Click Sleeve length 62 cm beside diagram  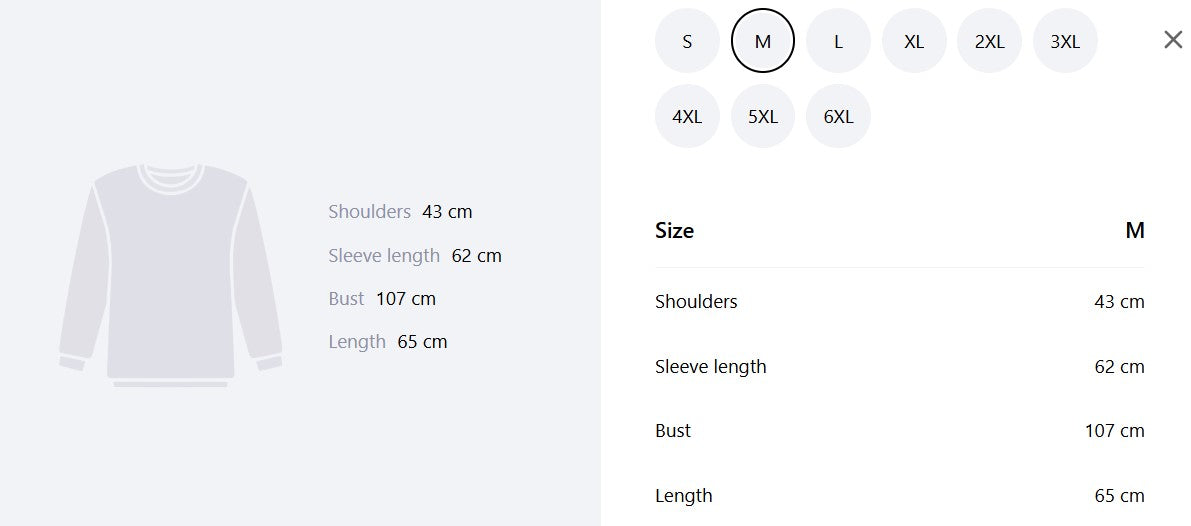pos(415,256)
